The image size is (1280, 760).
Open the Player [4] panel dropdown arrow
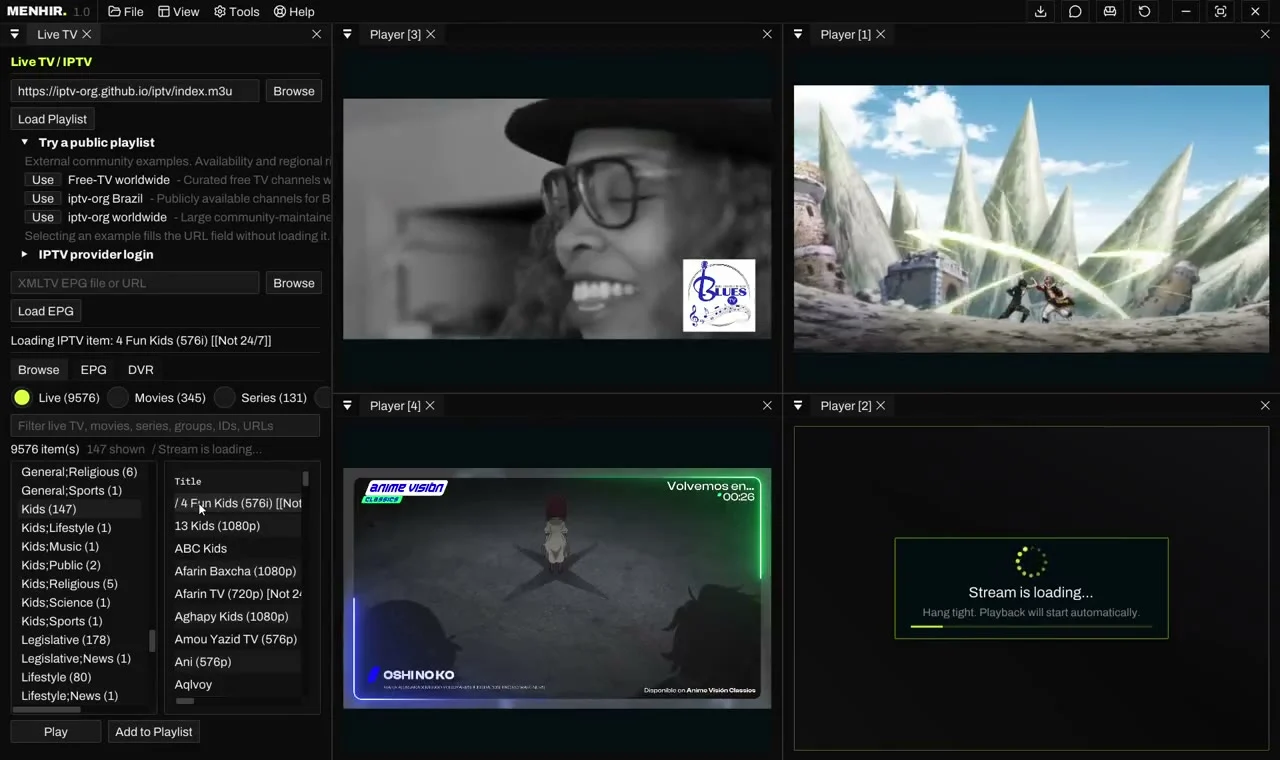[x=347, y=405]
